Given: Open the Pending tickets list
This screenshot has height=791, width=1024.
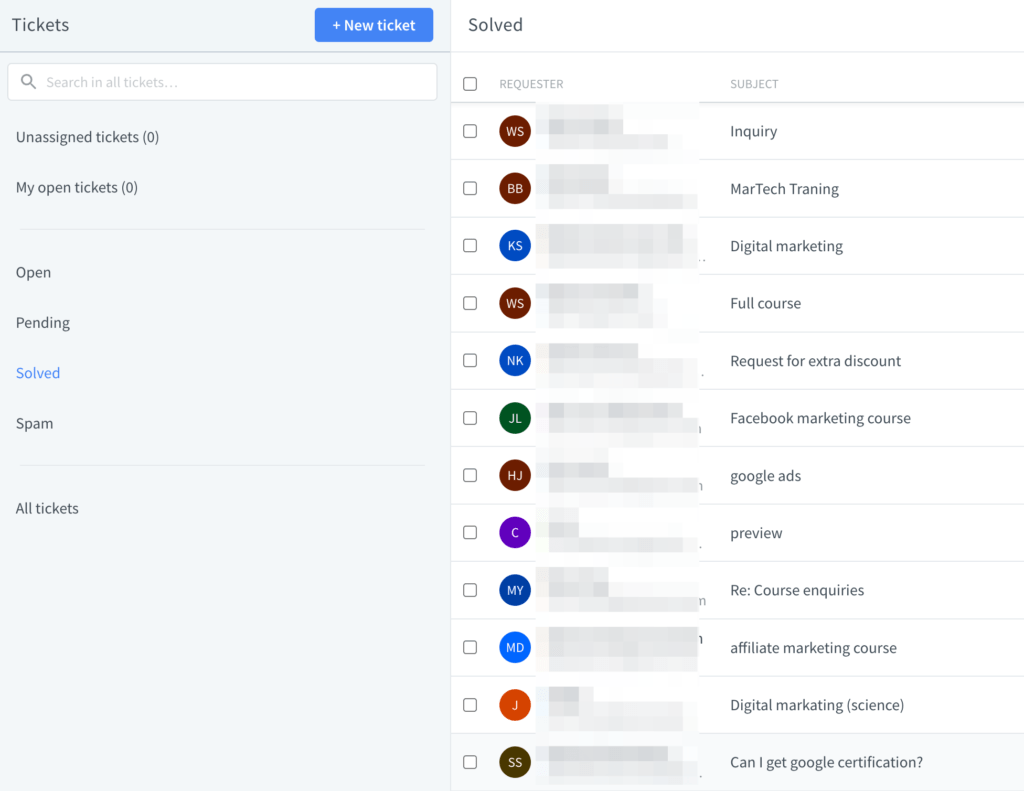Looking at the screenshot, I should (x=42, y=322).
